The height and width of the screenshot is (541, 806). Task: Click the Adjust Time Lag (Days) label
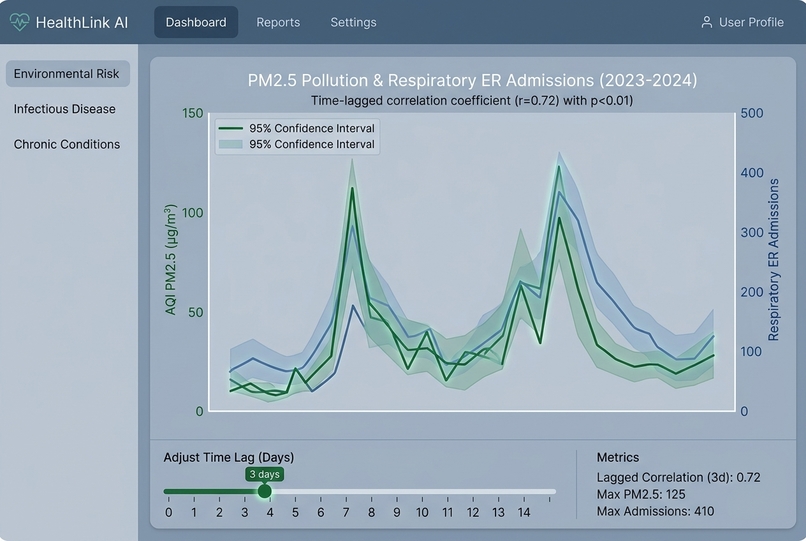(x=229, y=457)
